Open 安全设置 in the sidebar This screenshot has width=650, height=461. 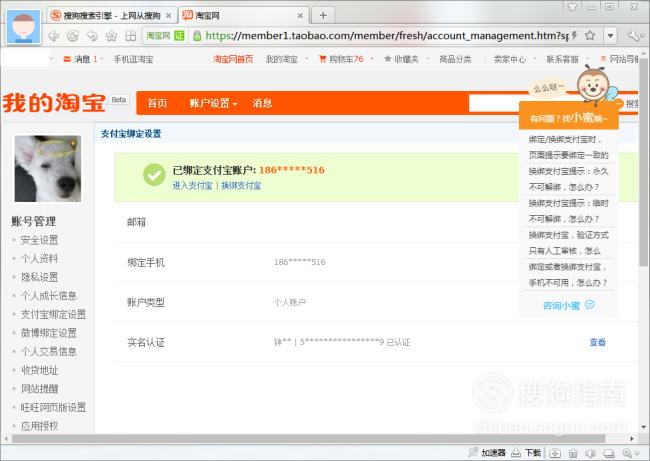point(39,240)
